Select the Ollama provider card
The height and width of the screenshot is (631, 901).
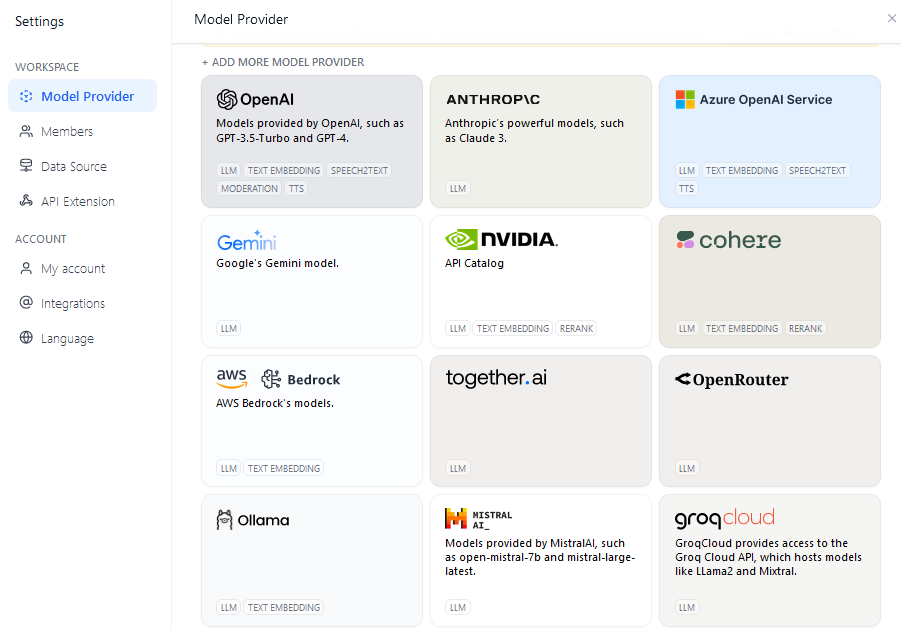click(x=312, y=561)
